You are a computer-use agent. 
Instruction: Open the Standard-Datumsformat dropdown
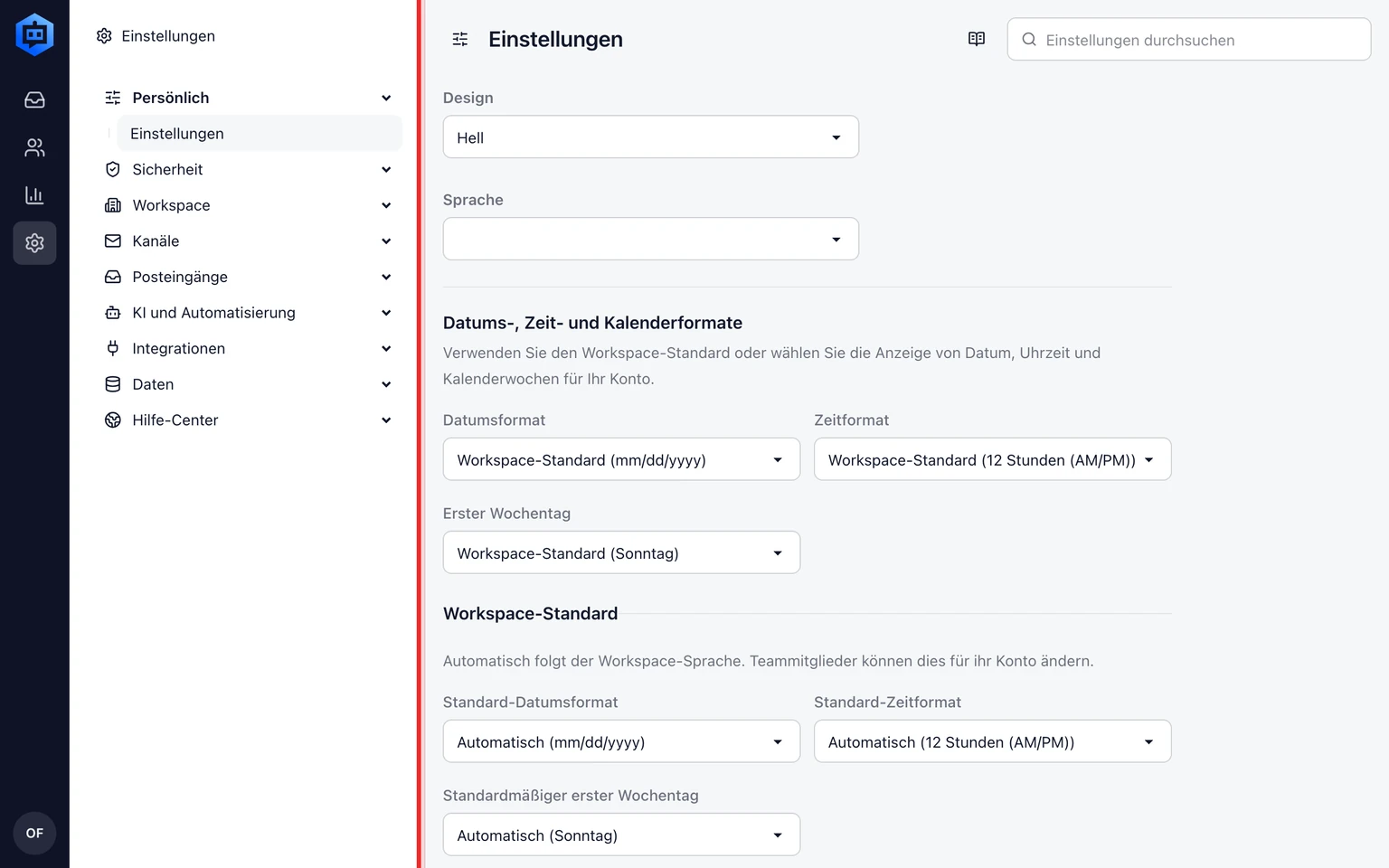621,741
